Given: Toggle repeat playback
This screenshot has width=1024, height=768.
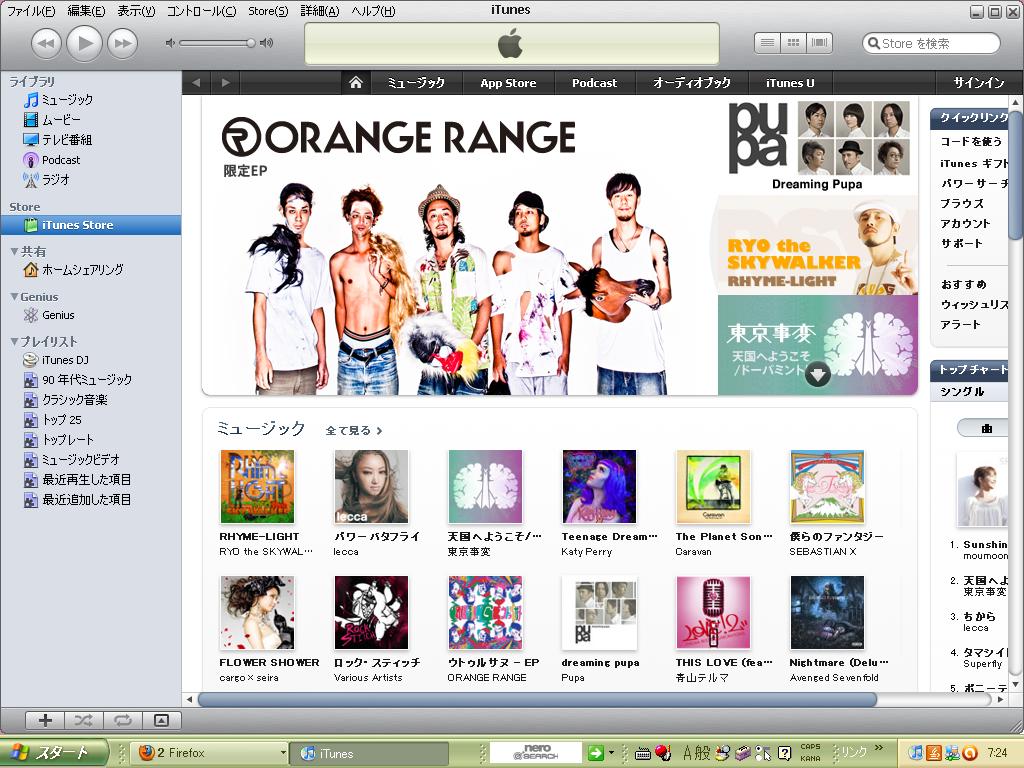Looking at the screenshot, I should [122, 720].
